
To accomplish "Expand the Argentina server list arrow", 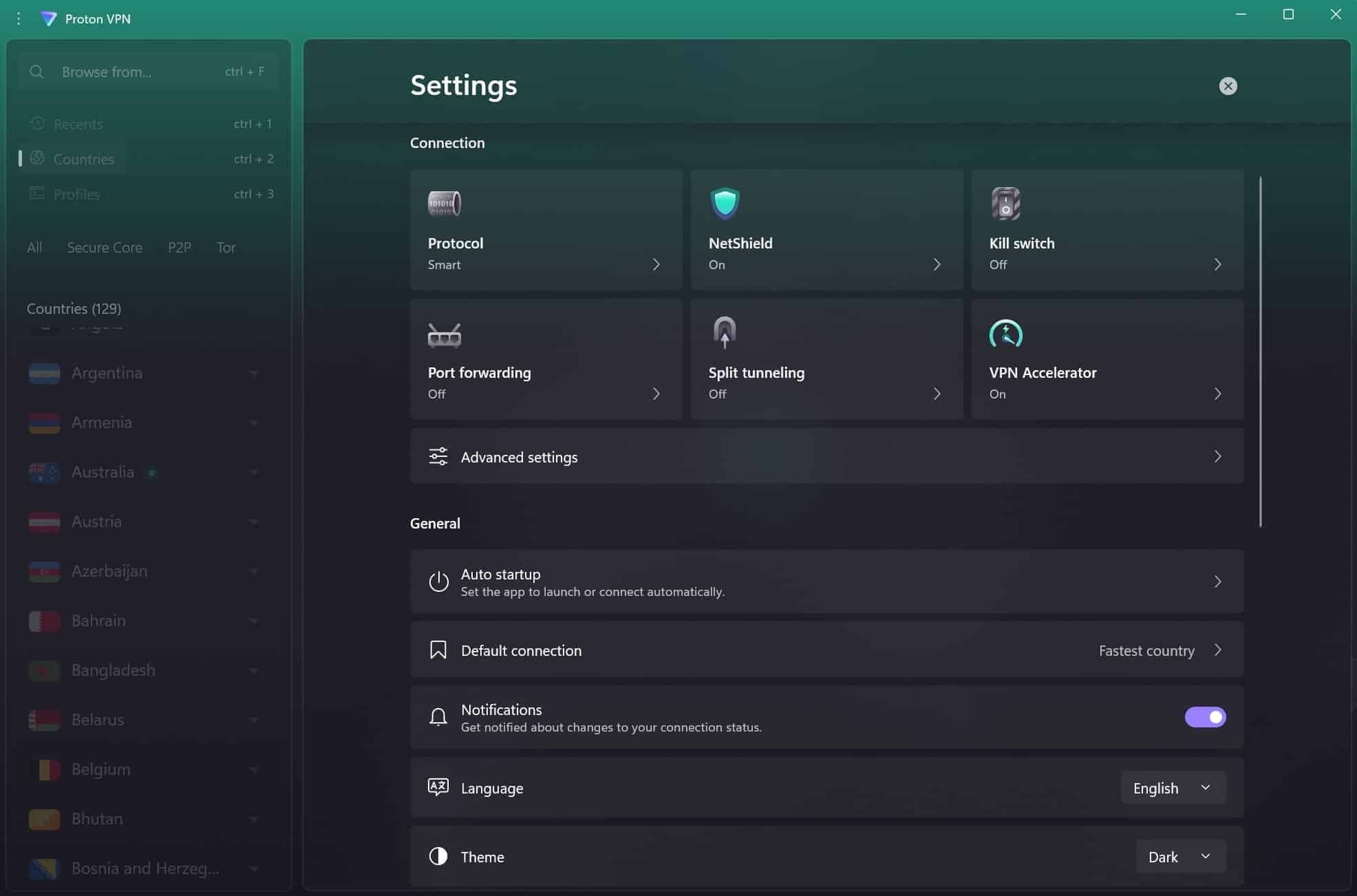I will pos(253,374).
